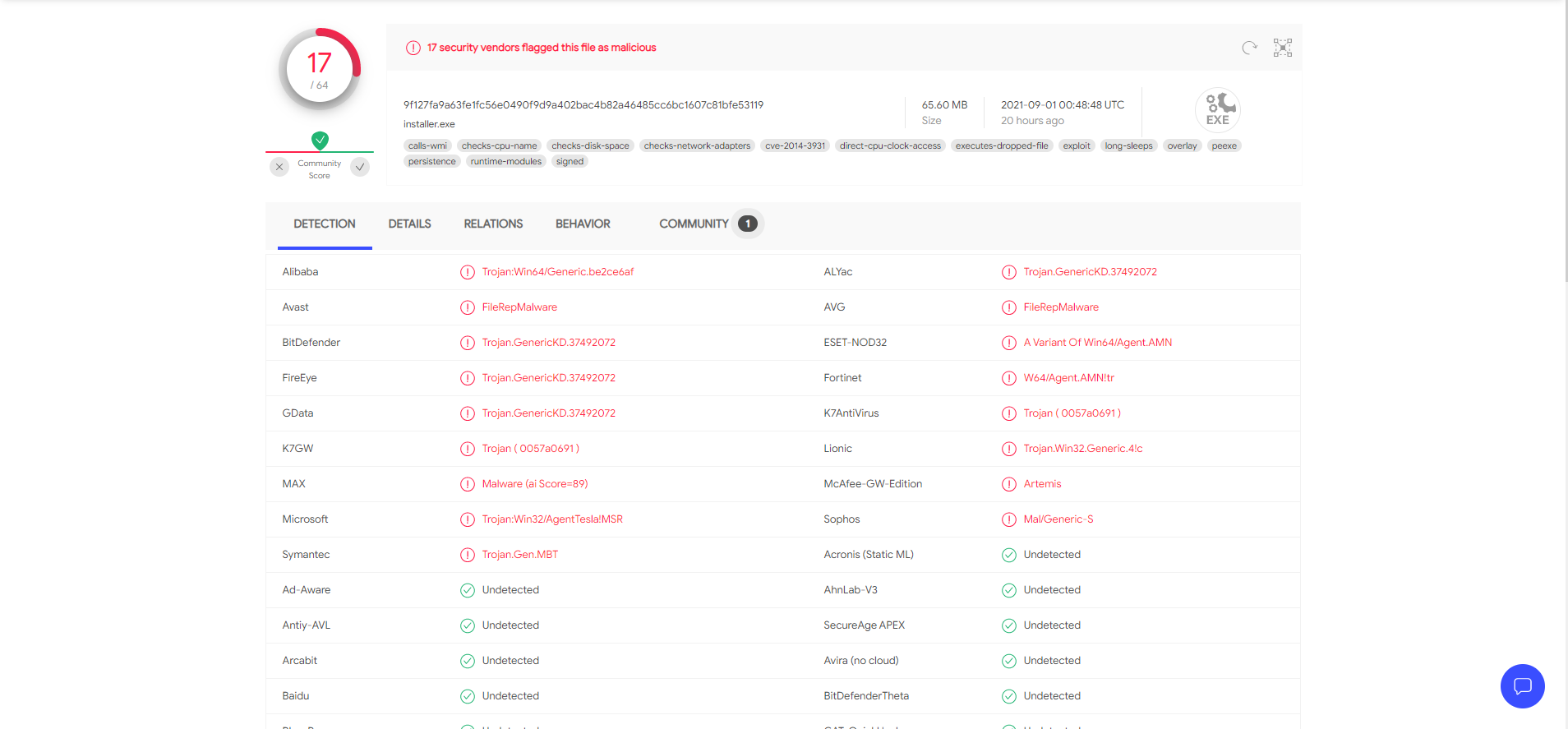Click the 17/64 detection score gauge
Screen dimensions: 1568x729
[320, 70]
